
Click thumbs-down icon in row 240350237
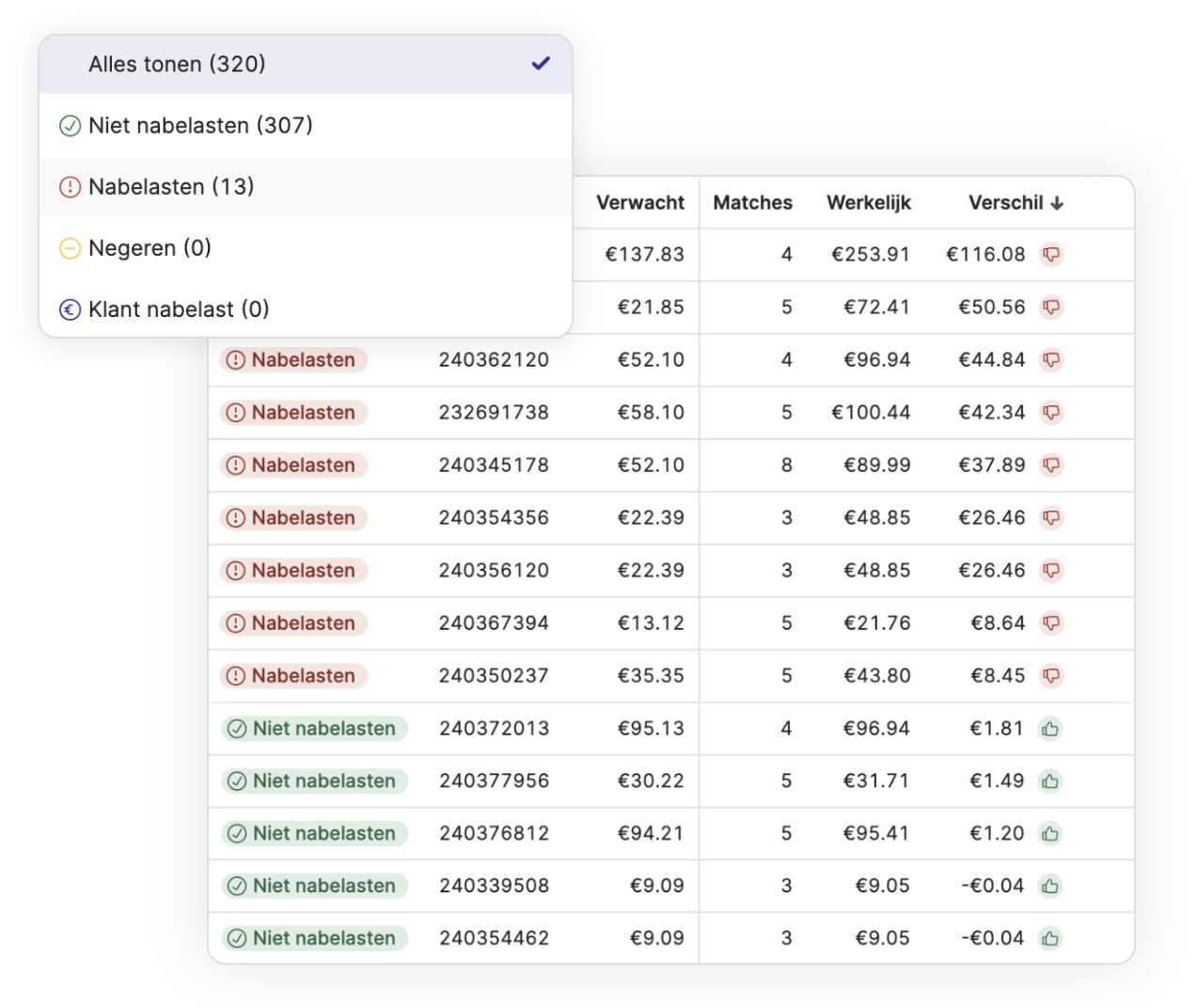click(1051, 675)
